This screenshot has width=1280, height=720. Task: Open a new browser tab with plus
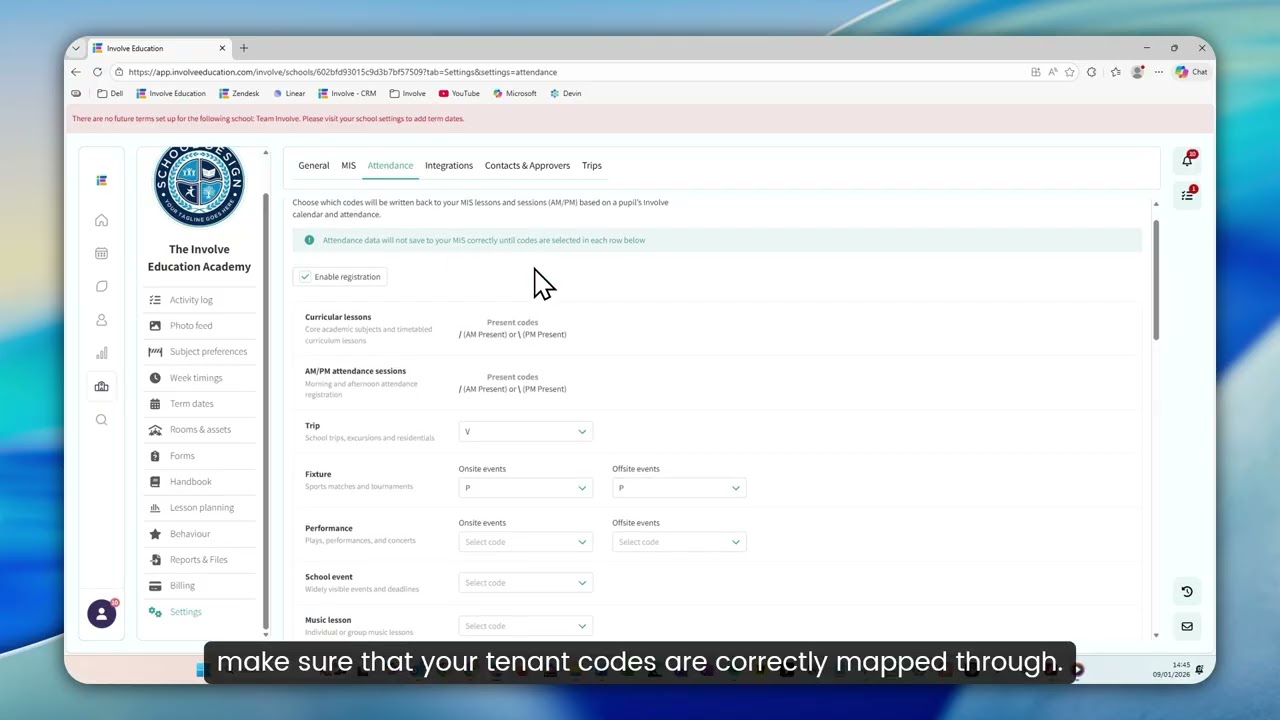click(x=243, y=48)
